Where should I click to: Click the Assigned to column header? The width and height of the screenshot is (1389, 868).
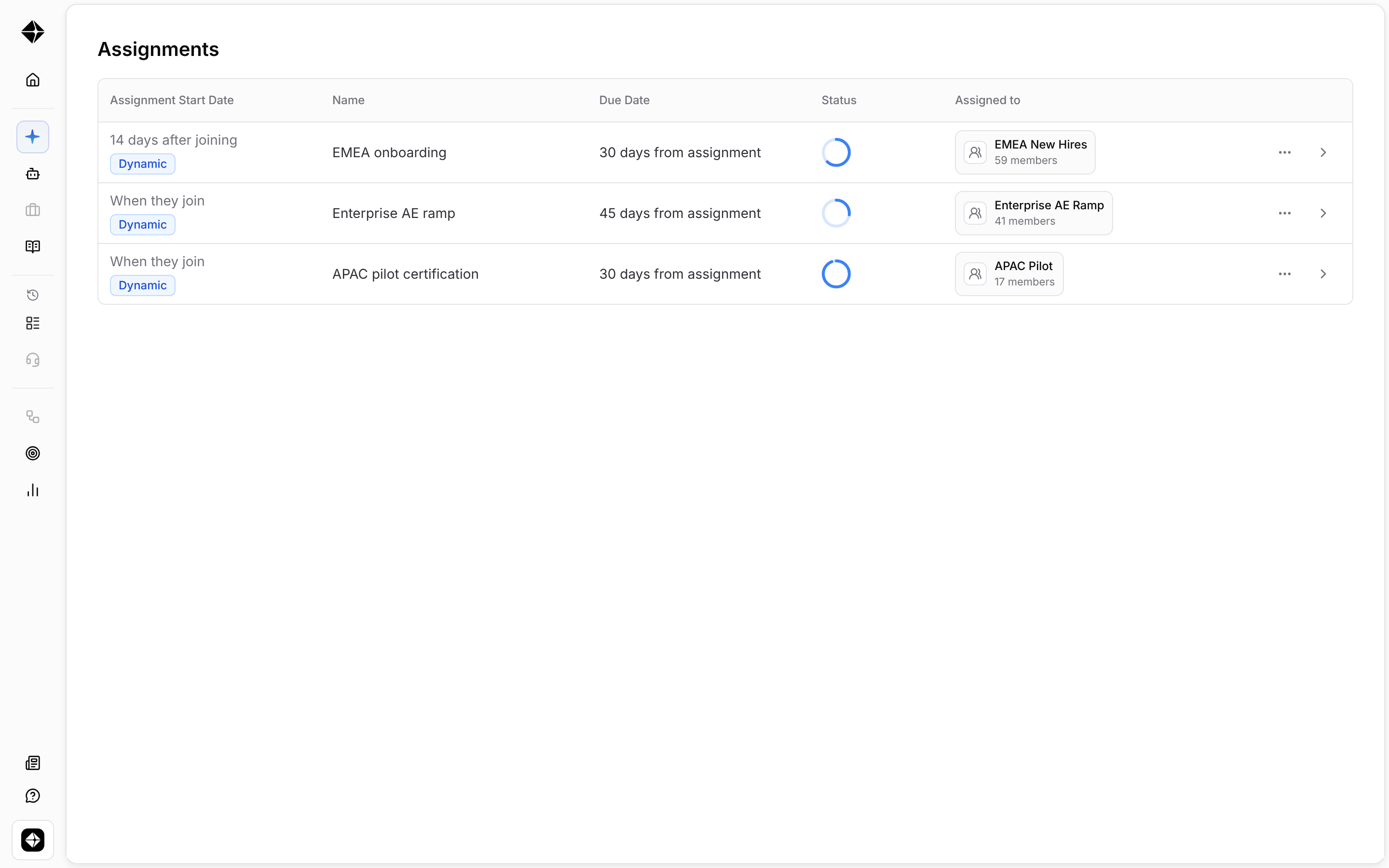(x=987, y=100)
